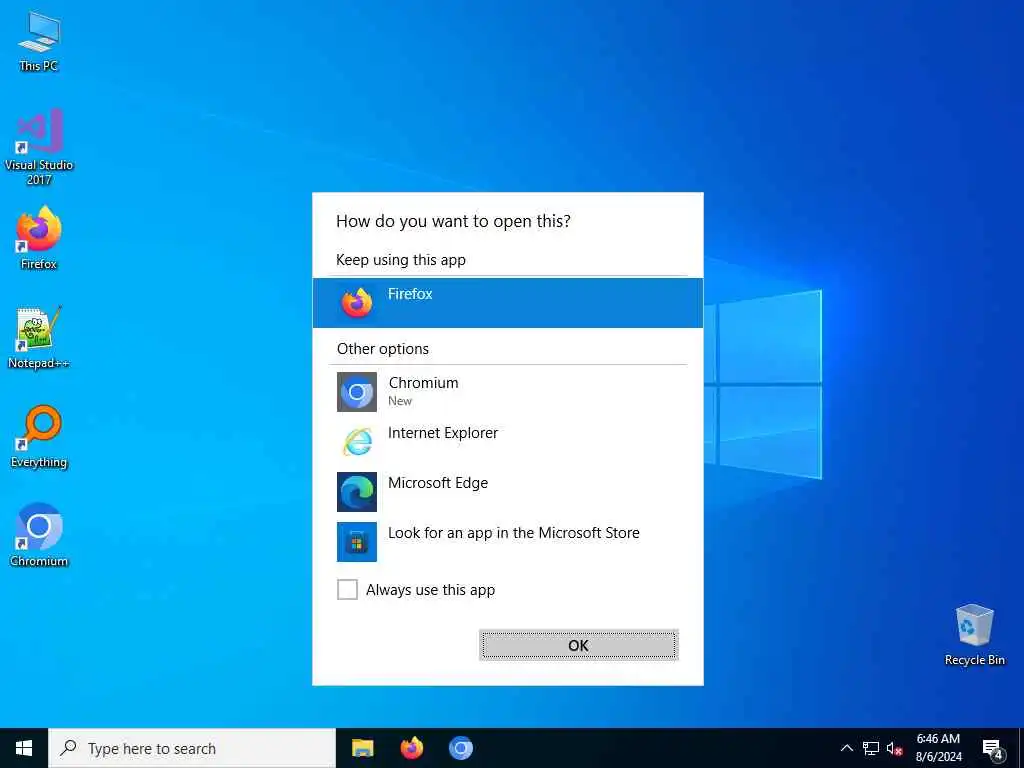Open Firefox from the taskbar

[411, 748]
